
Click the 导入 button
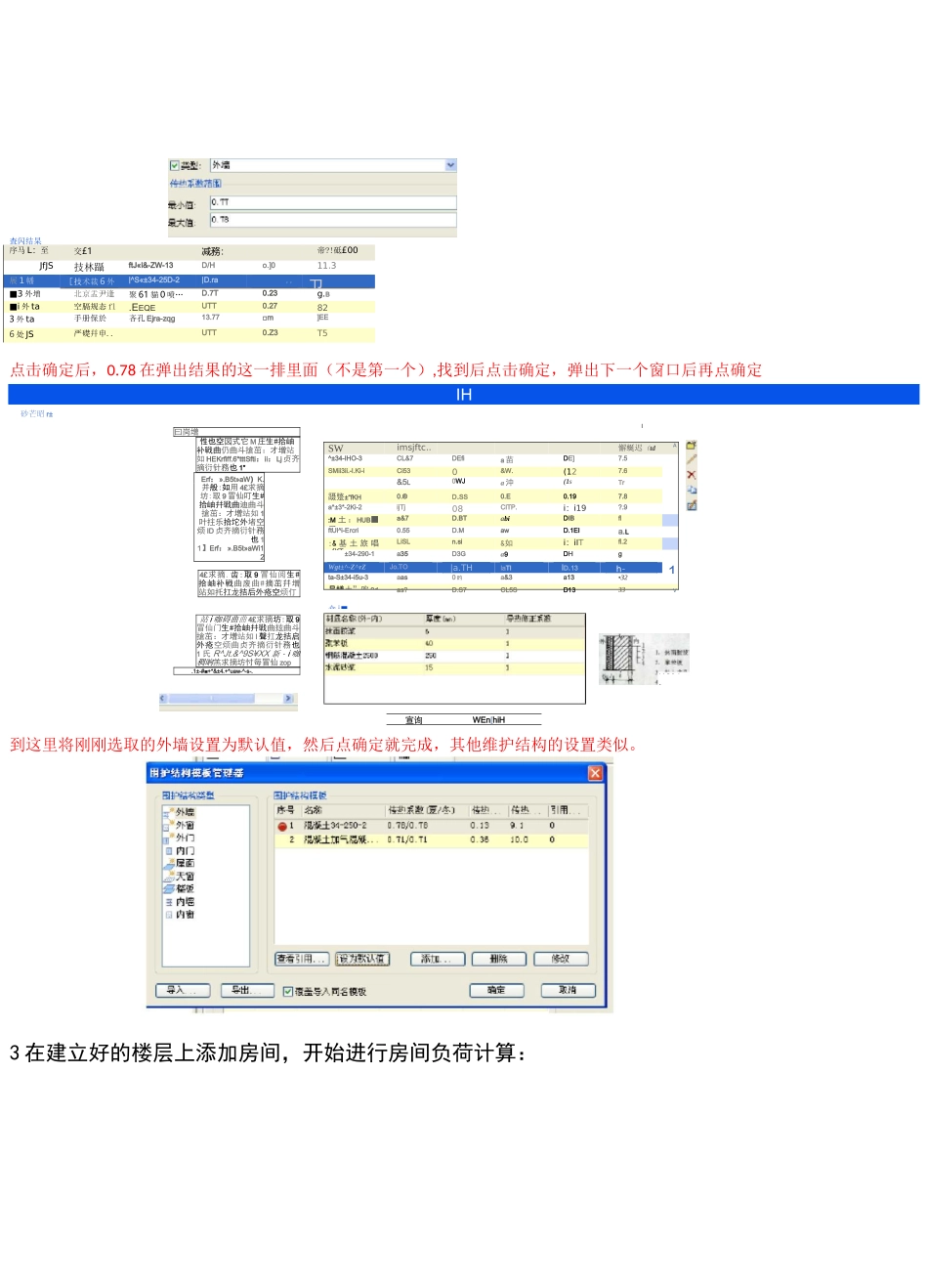click(183, 990)
